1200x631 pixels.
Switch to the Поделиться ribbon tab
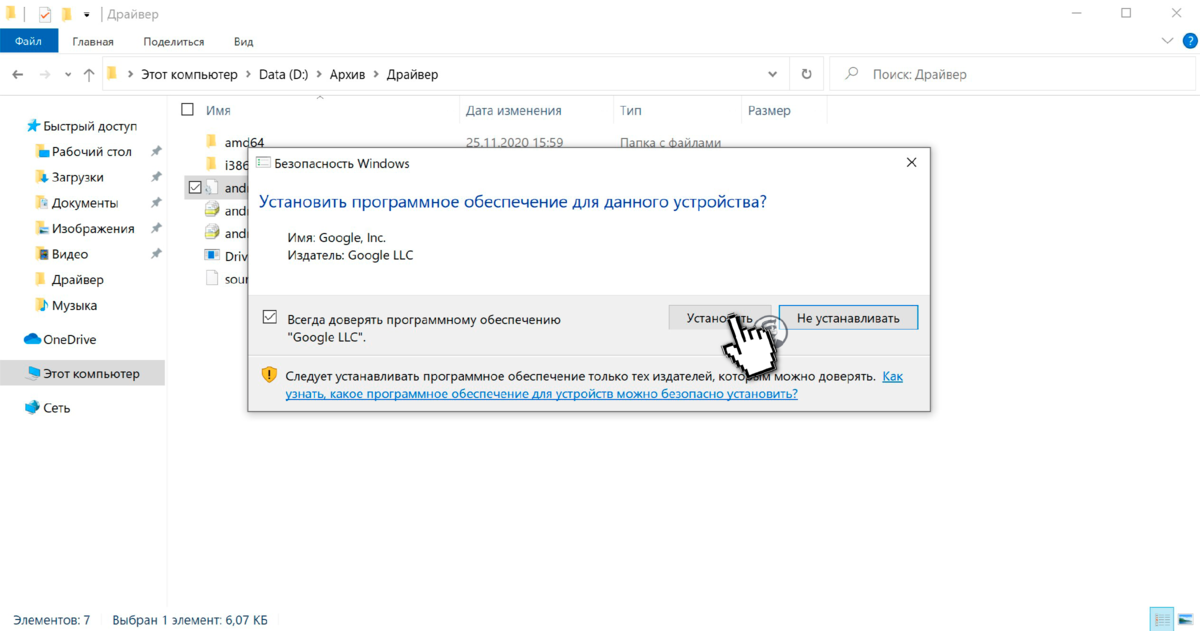(173, 41)
